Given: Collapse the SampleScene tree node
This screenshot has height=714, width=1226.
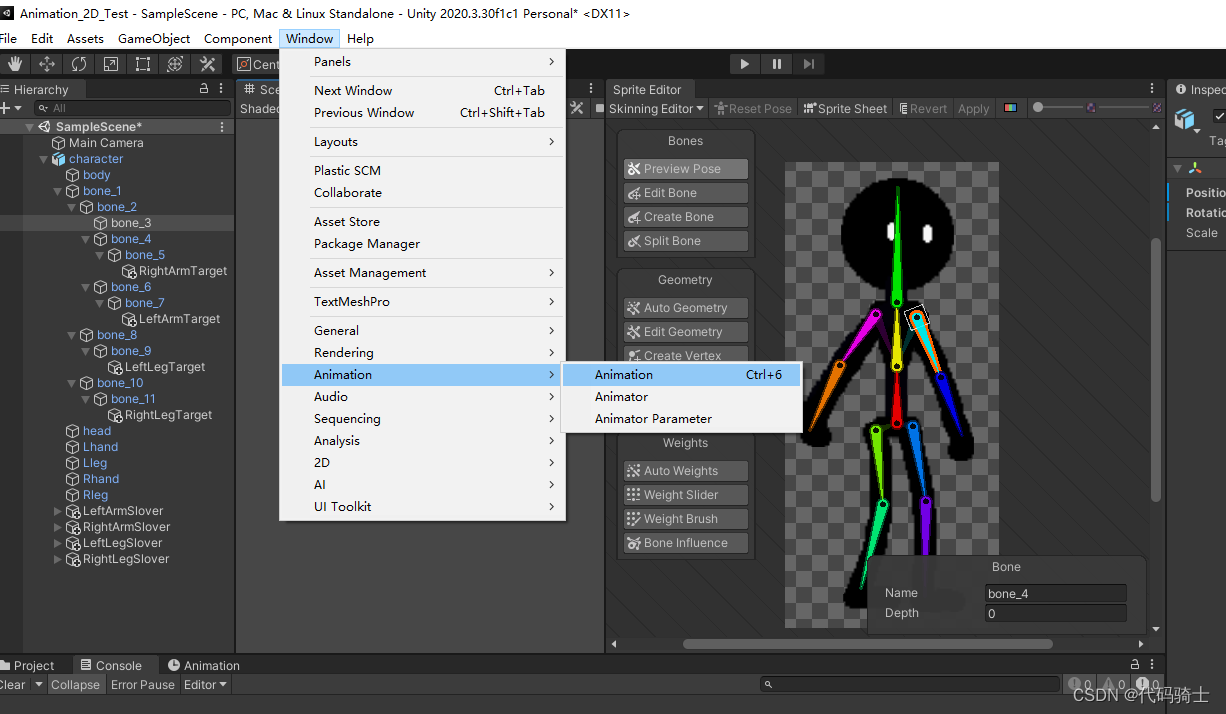Looking at the screenshot, I should (x=30, y=127).
